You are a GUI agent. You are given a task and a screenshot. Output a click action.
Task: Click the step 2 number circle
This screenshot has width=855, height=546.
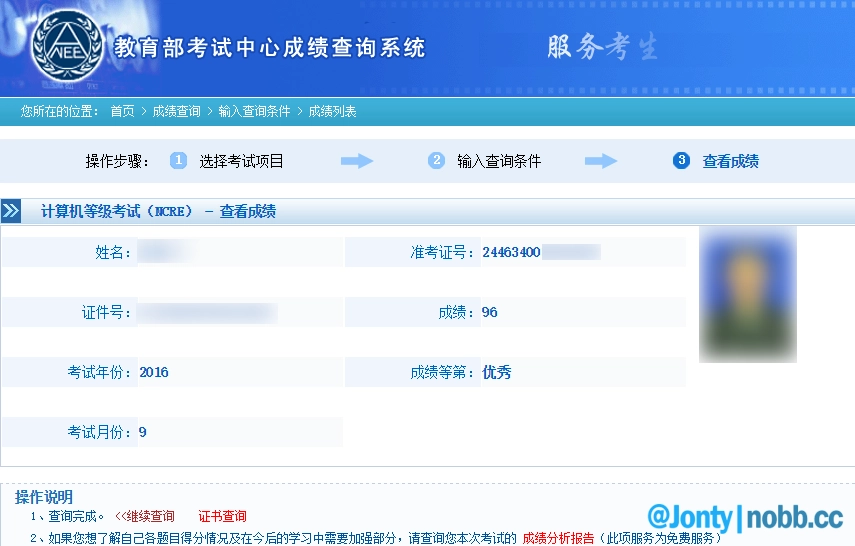coord(436,161)
